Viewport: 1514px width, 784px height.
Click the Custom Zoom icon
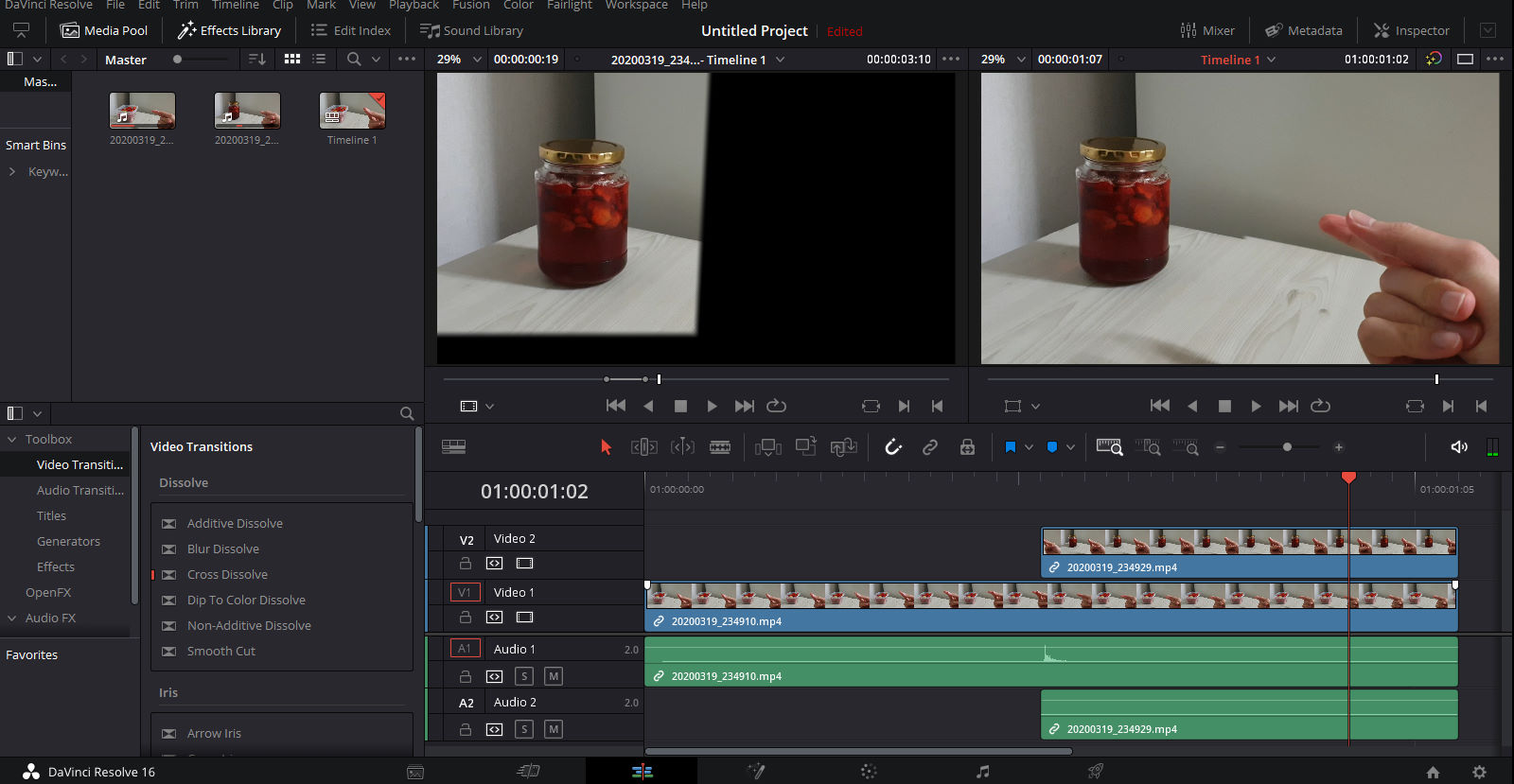[1186, 446]
